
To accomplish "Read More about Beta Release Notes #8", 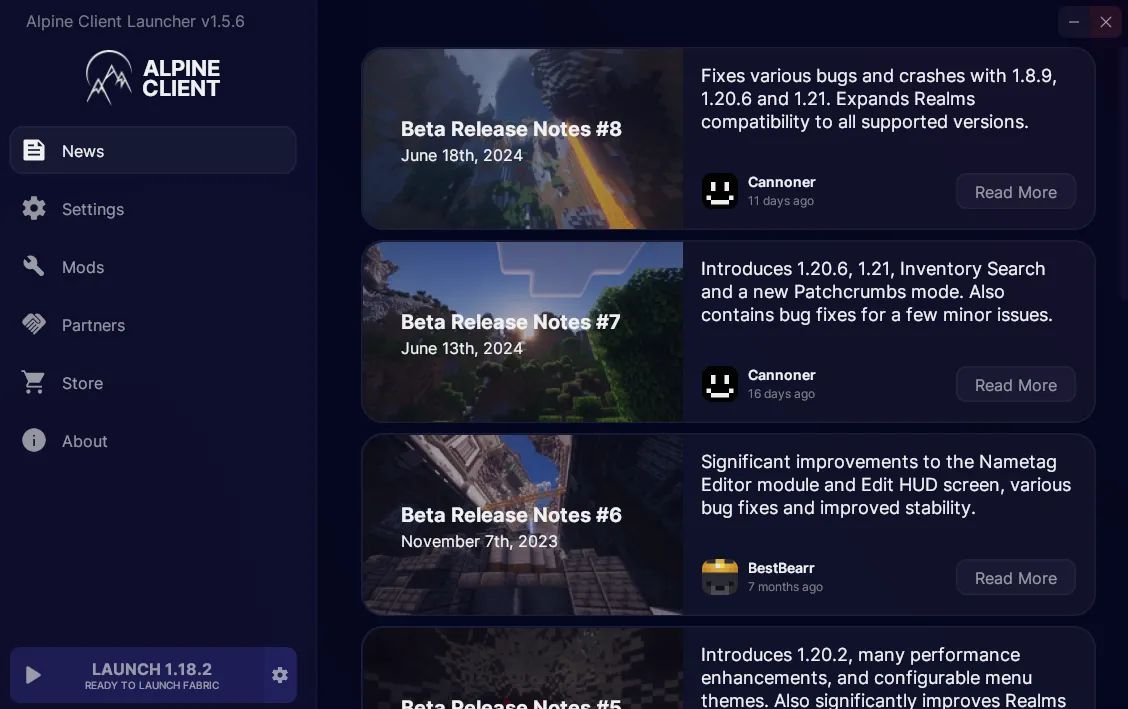I will (1016, 192).
